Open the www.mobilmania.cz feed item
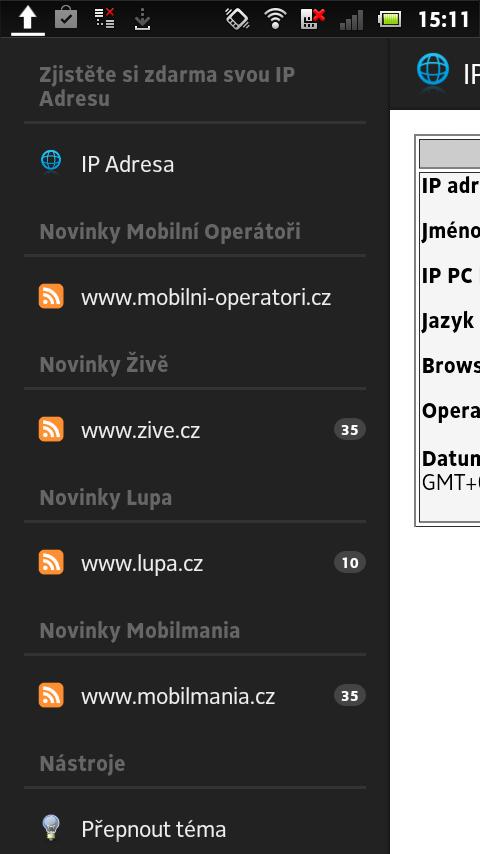The image size is (480, 854). click(195, 696)
